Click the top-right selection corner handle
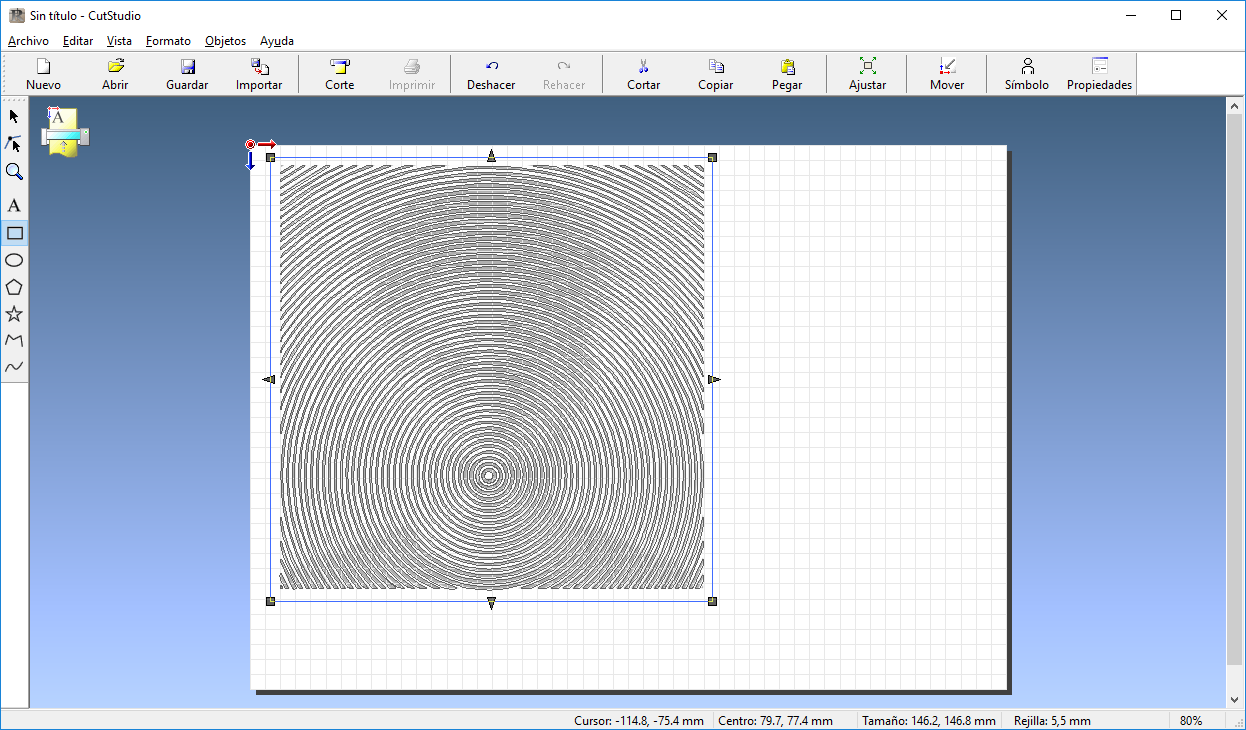The height and width of the screenshot is (730, 1246). [712, 157]
